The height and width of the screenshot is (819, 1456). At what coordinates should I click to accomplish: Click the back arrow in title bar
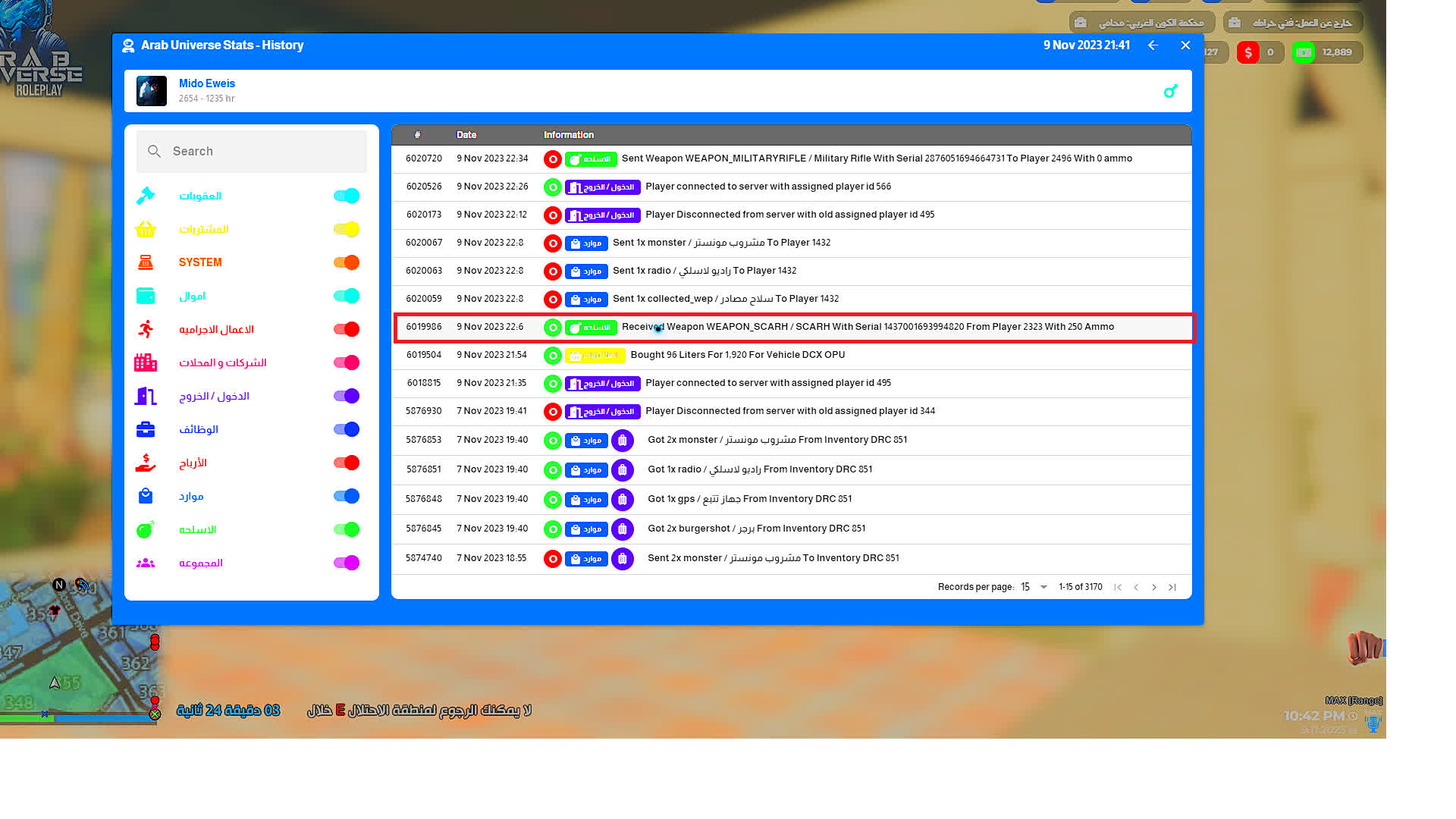click(1153, 45)
